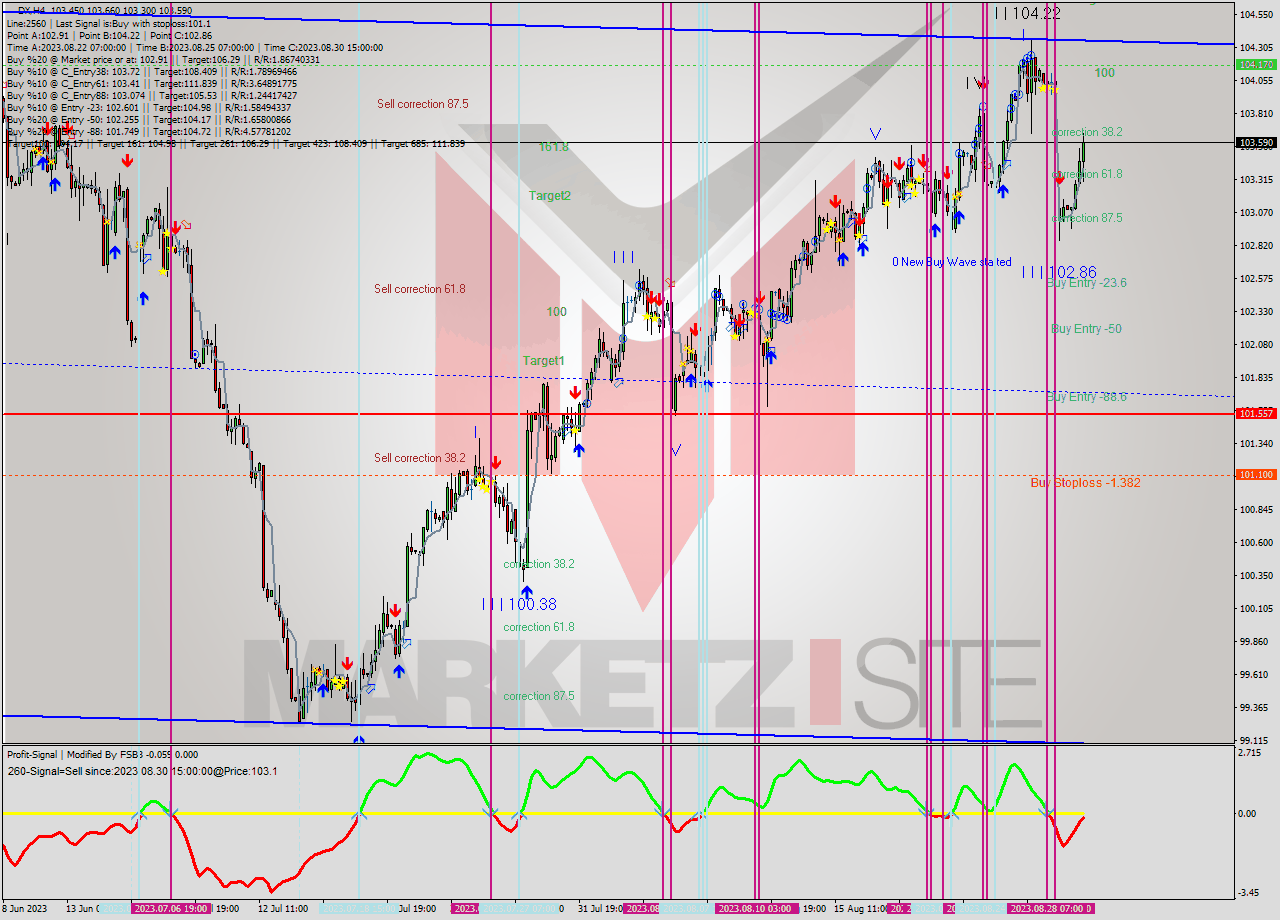Click the 'Point A:102.91' info line
Viewport: 1280px width, 920px height.
click(110, 35)
